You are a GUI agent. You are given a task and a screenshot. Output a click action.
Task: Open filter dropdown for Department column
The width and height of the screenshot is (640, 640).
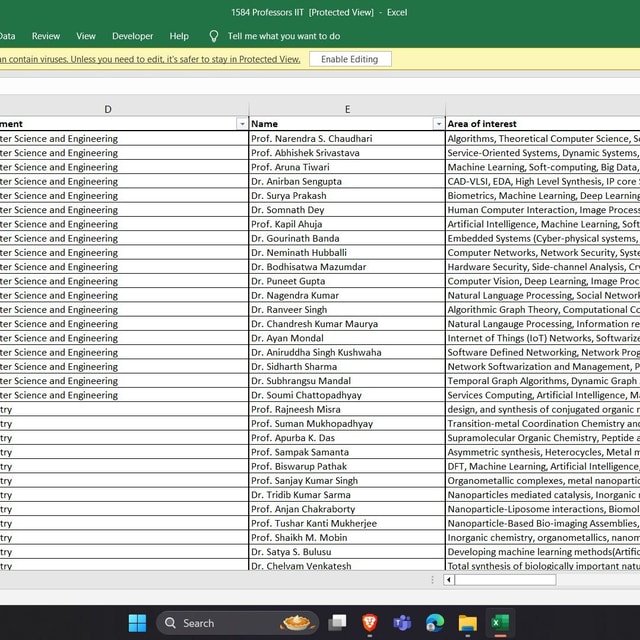[241, 123]
